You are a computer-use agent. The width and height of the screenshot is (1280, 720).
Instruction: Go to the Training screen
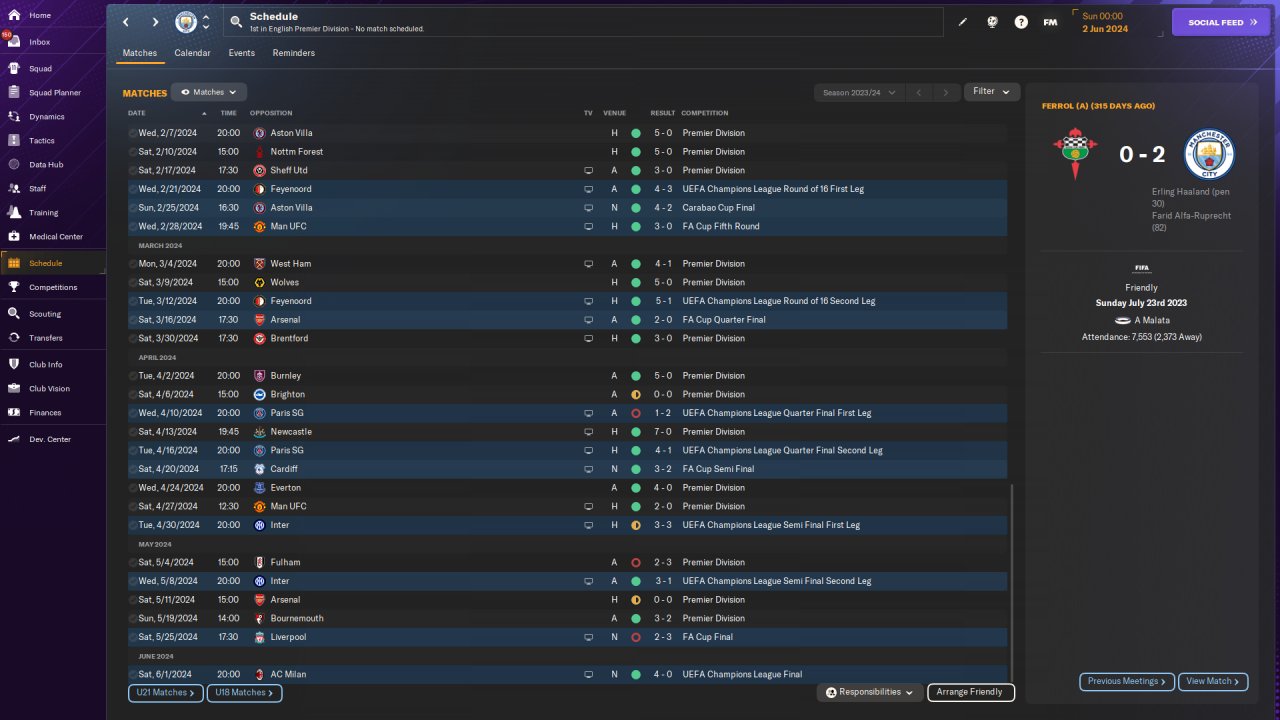(43, 213)
